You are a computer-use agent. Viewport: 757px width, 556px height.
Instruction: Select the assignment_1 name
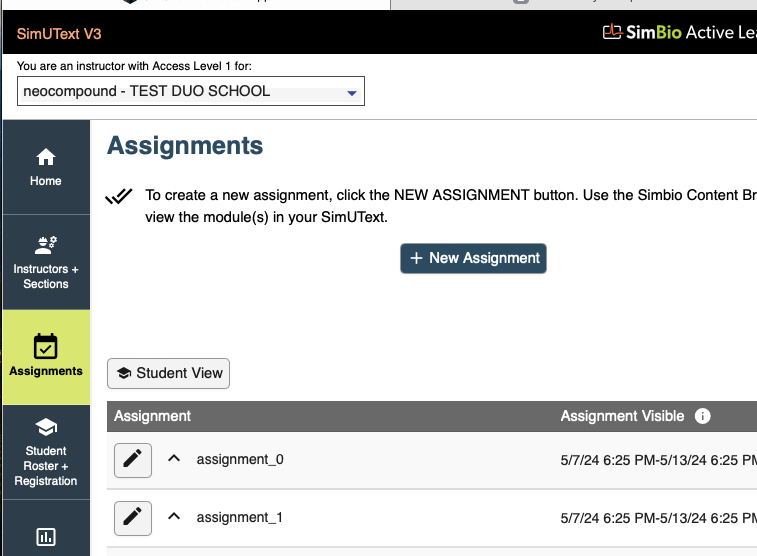[239, 517]
